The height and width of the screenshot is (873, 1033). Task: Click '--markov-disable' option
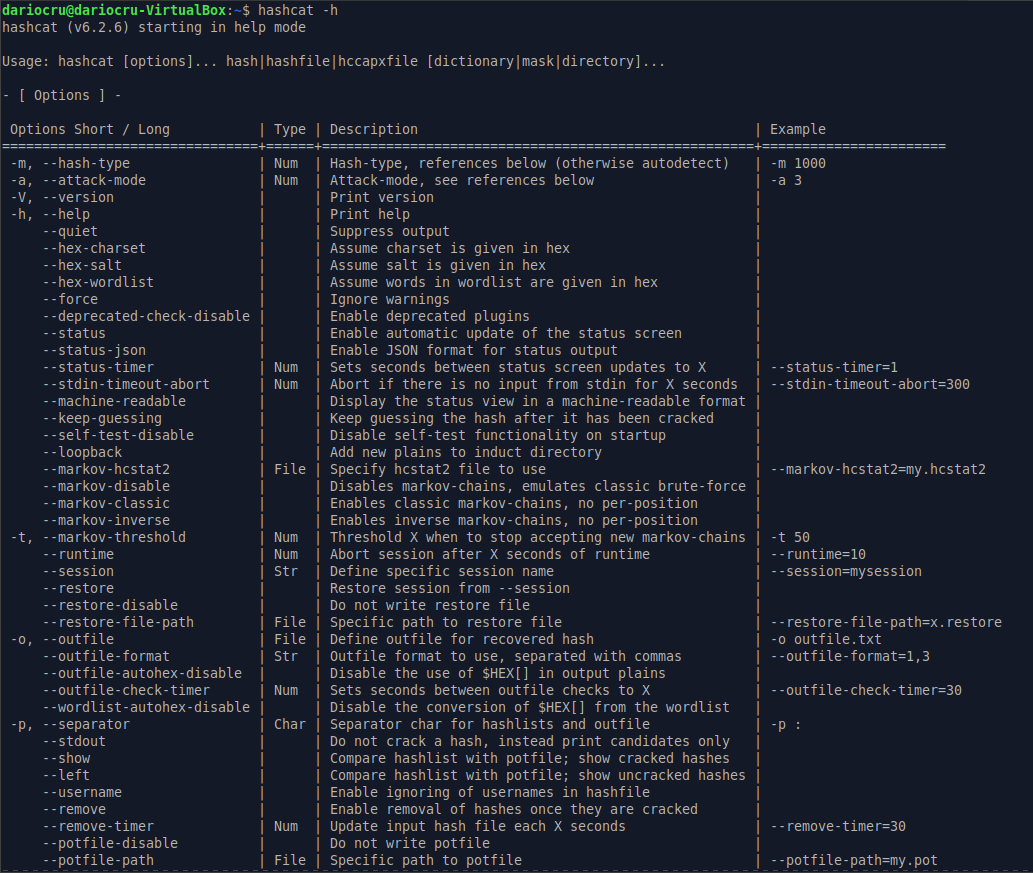point(105,487)
